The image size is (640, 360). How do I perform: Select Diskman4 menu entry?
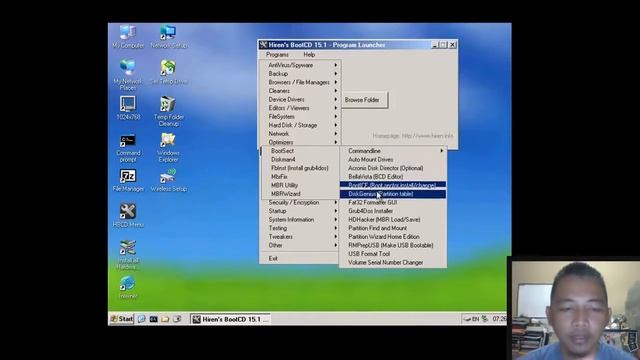tap(300, 159)
